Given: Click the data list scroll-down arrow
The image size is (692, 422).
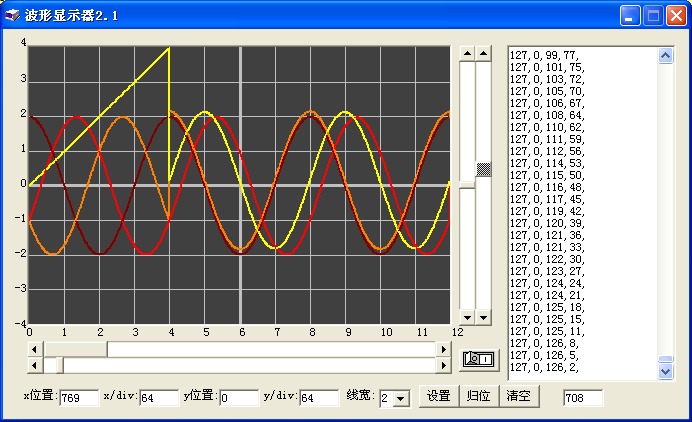Looking at the screenshot, I should 666,372.
